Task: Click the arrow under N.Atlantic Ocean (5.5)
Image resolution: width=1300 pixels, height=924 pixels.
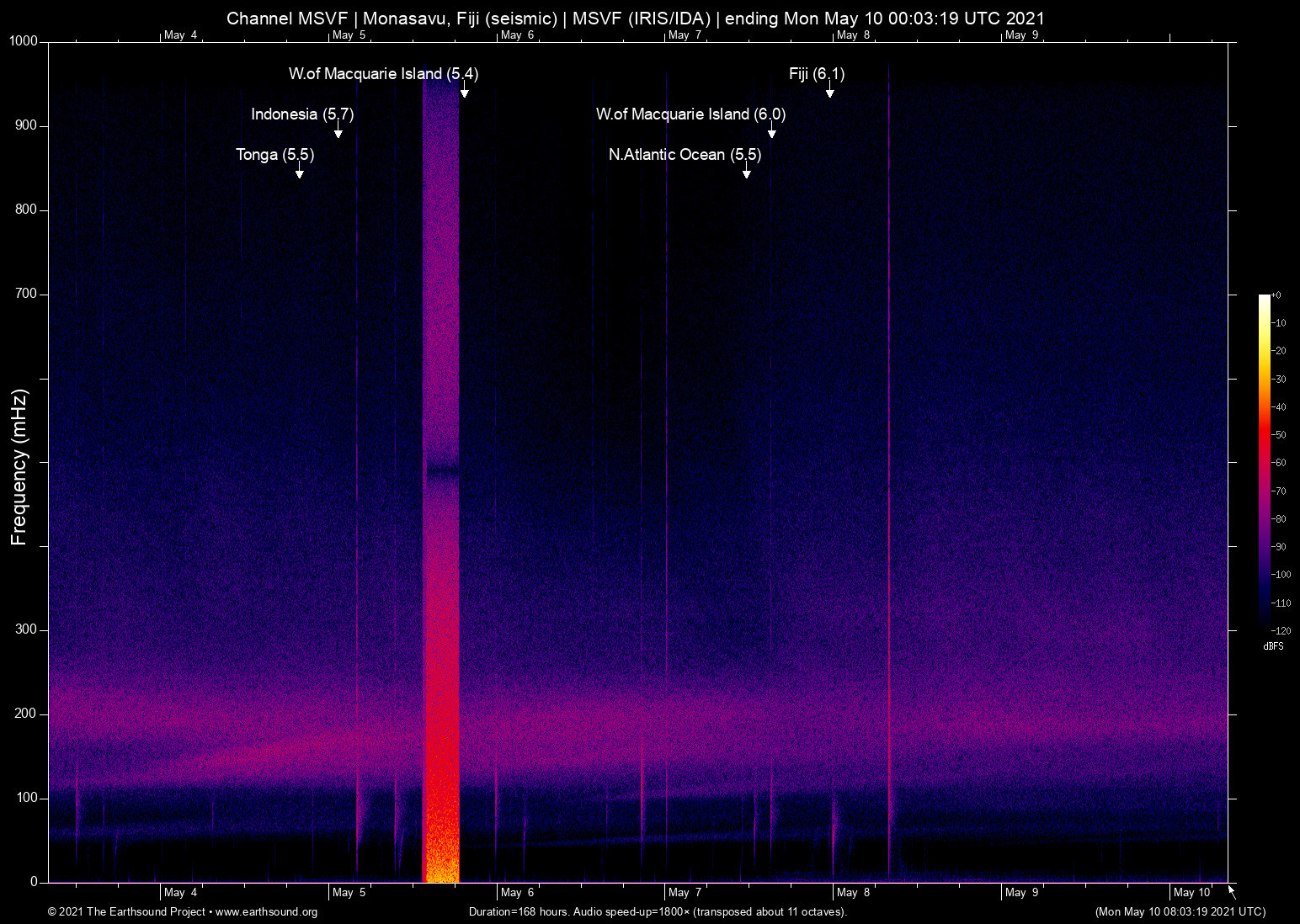Action: pyautogui.click(x=746, y=171)
